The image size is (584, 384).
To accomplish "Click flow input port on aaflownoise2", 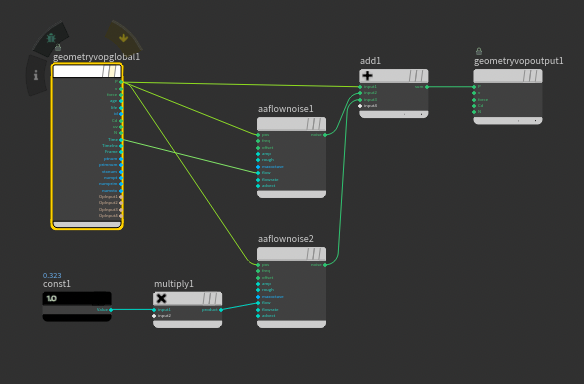I will pyautogui.click(x=258, y=303).
